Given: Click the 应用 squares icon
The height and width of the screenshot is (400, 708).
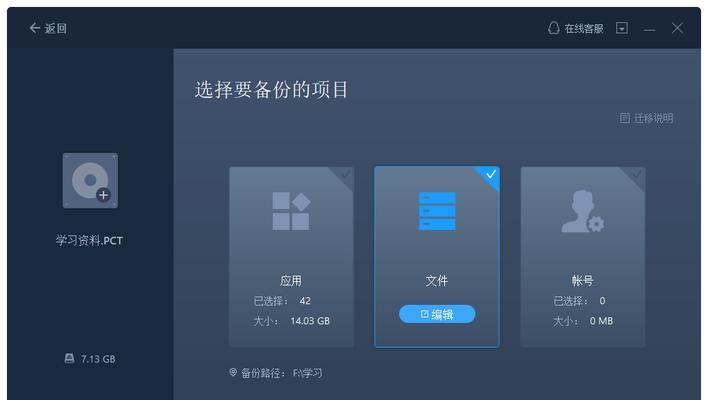Looking at the screenshot, I should (x=291, y=211).
